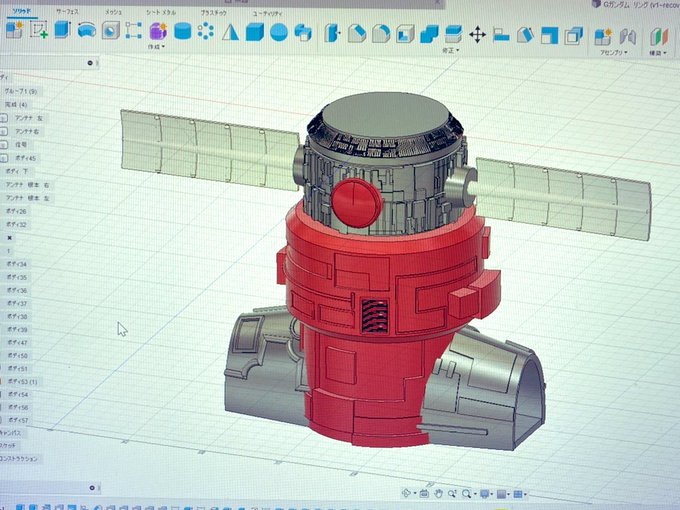Activate the Orbit navigation tool
Image resolution: width=680 pixels, height=510 pixels.
click(x=406, y=493)
